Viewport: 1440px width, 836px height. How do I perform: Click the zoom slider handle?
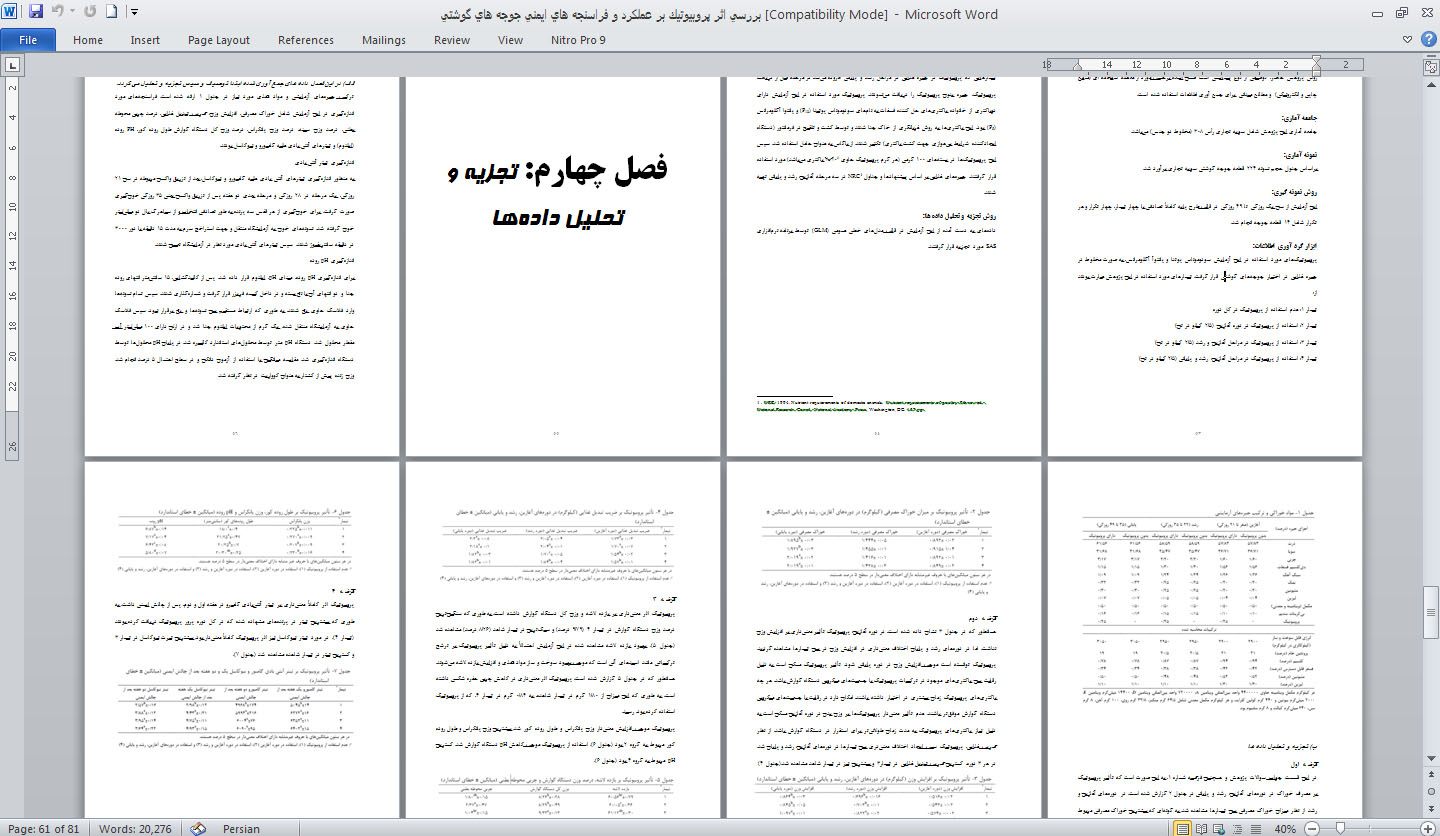[1341, 829]
